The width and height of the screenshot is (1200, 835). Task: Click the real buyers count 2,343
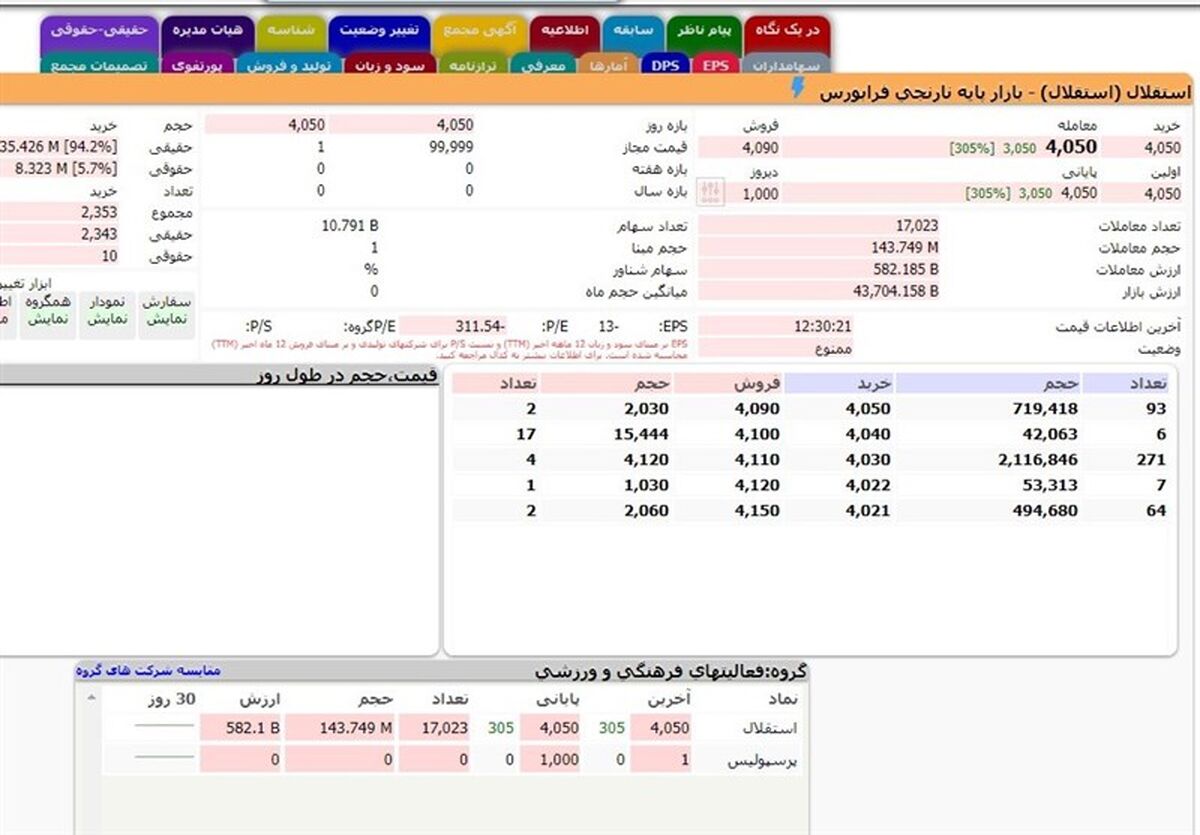click(x=100, y=234)
